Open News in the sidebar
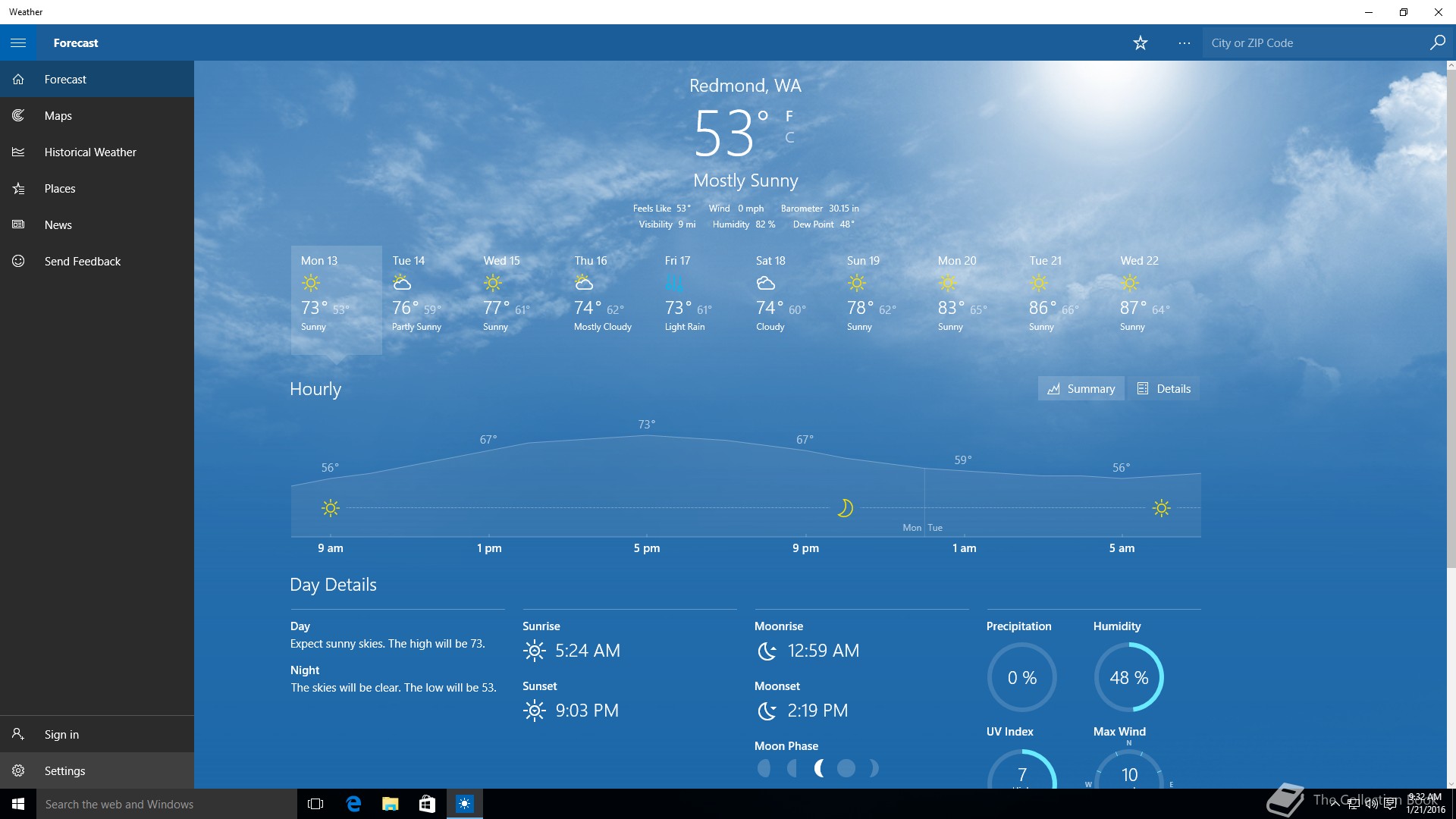 pos(97,224)
